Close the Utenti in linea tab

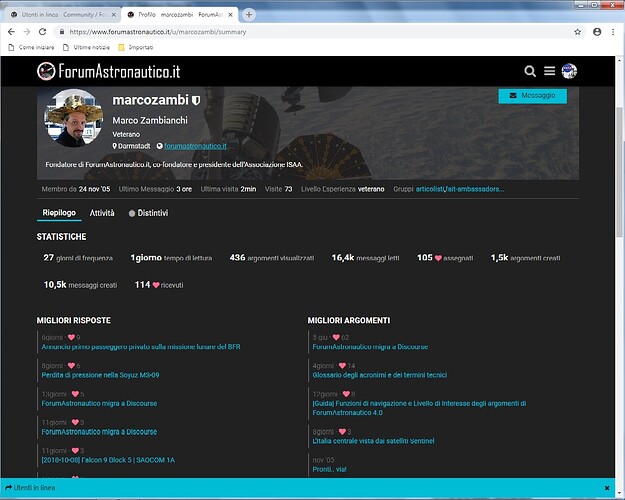[x=114, y=15]
